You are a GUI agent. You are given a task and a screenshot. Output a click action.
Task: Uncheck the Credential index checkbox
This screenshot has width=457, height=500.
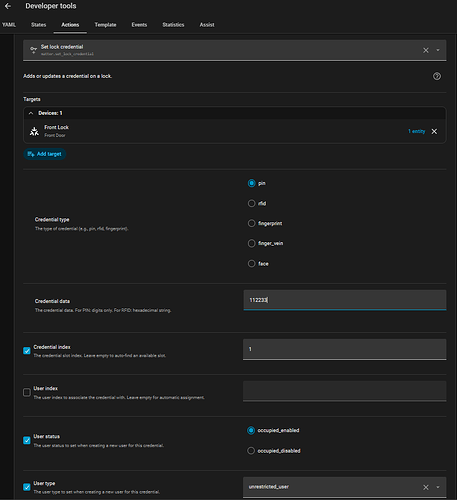coord(27,351)
